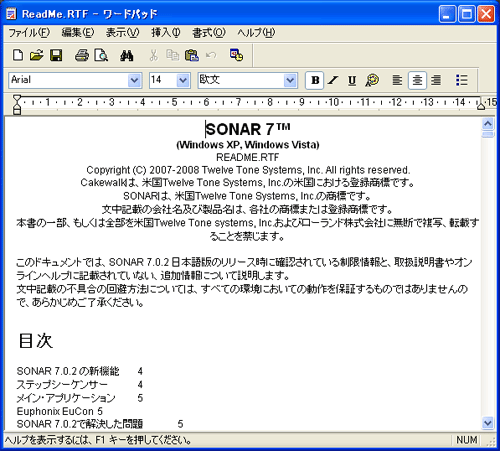Close the ReadMe.RTF WordPad window

[x=486, y=14]
